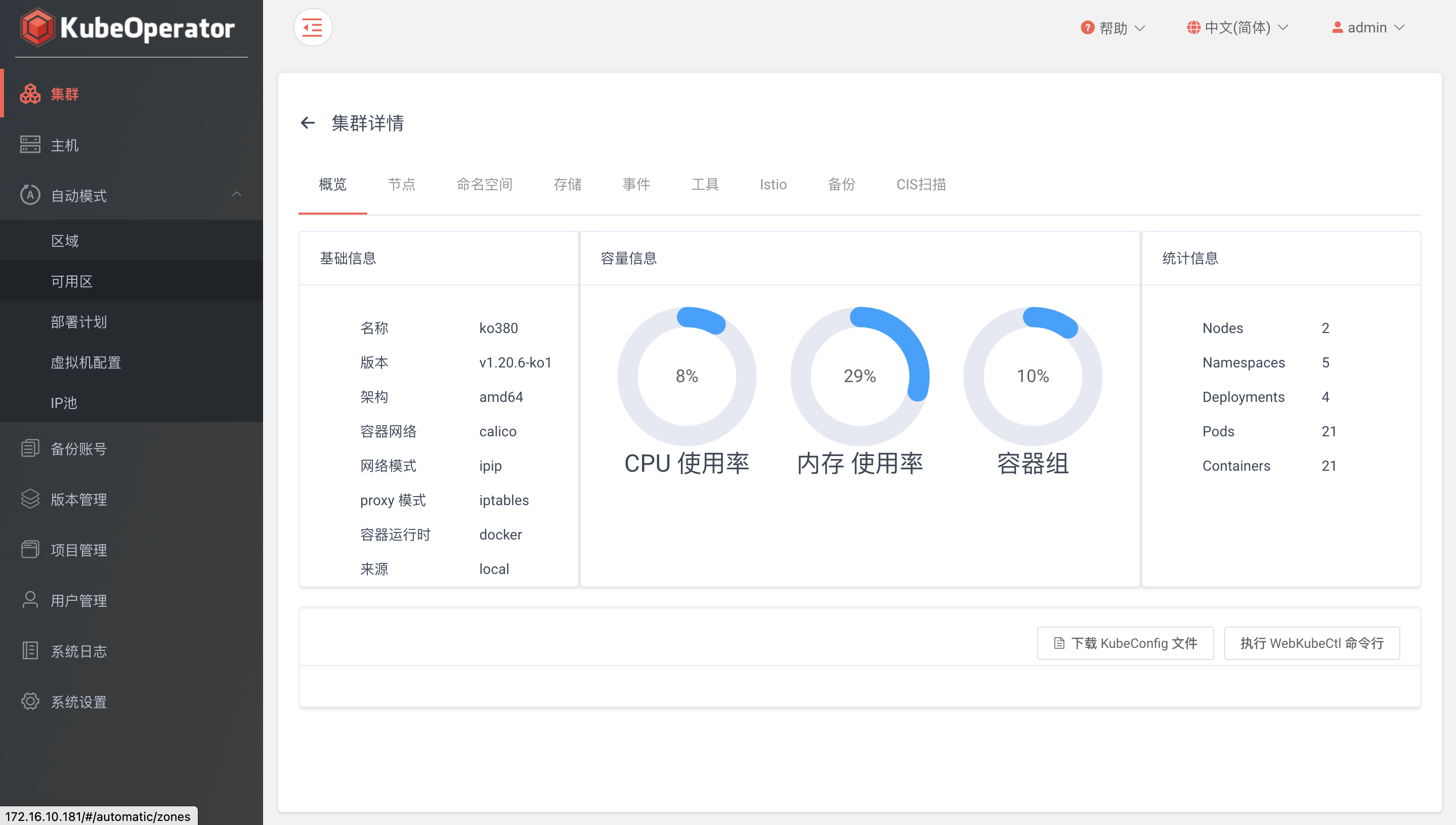This screenshot has height=825, width=1456.
Task: Open 用户管理 (User Management)
Action: [x=78, y=600]
